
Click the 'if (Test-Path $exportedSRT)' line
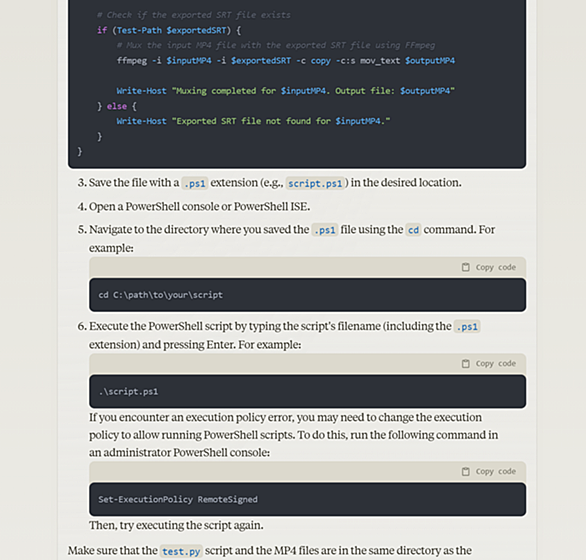click(169, 30)
